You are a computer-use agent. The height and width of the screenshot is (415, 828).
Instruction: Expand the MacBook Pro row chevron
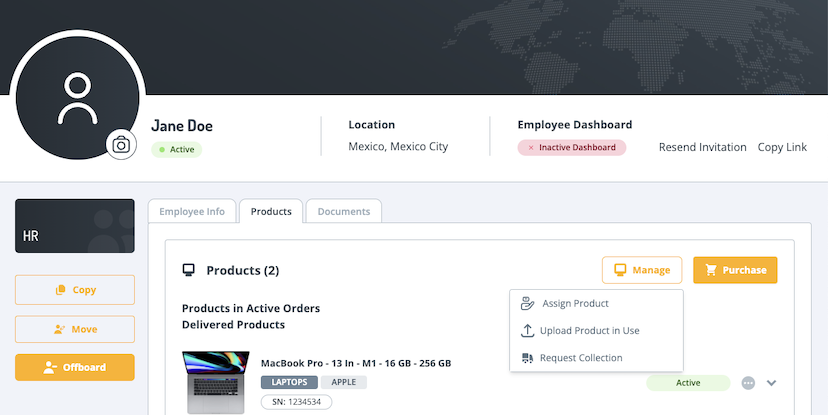(771, 383)
